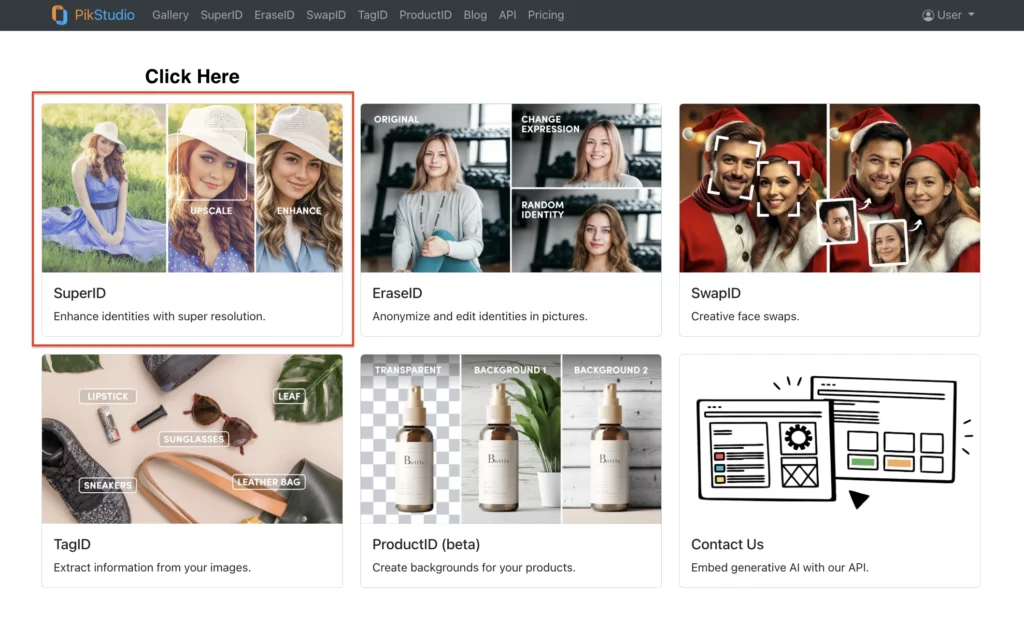Select SuperID in the top navigation
This screenshot has height=628, width=1024.
pos(221,15)
